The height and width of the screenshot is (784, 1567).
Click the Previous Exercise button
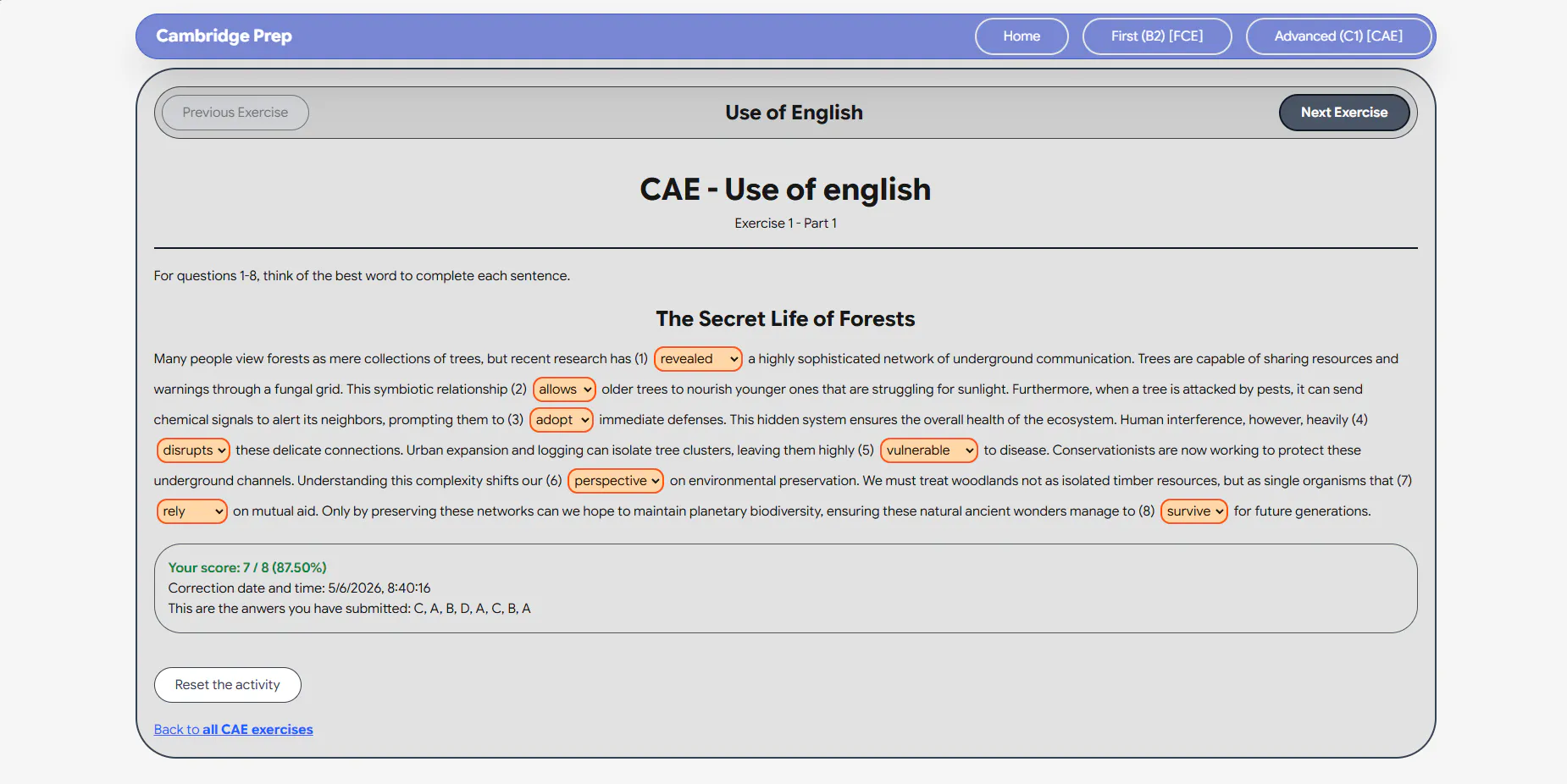(235, 113)
